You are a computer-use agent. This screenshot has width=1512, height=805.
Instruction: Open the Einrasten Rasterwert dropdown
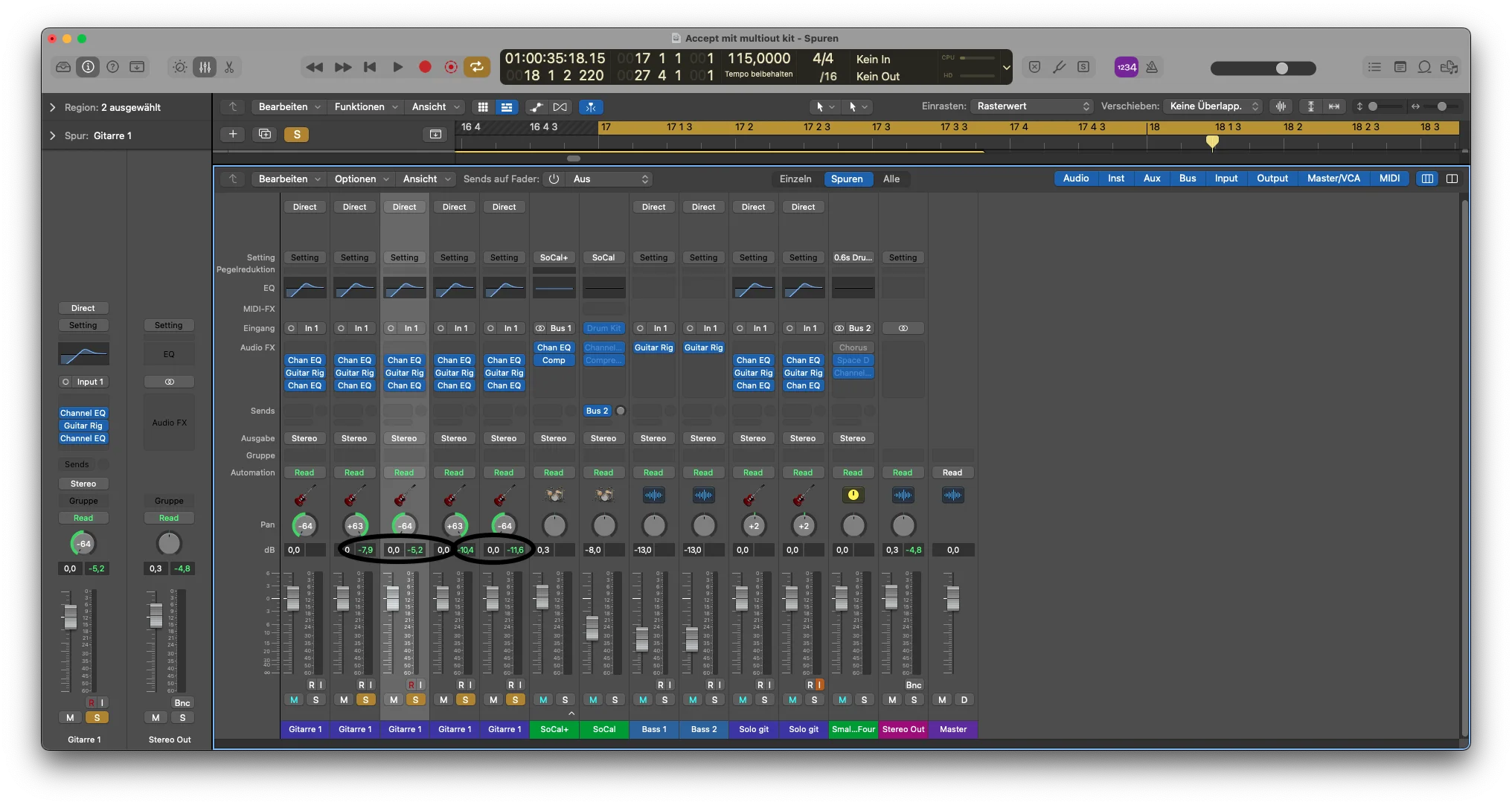[x=1033, y=106]
